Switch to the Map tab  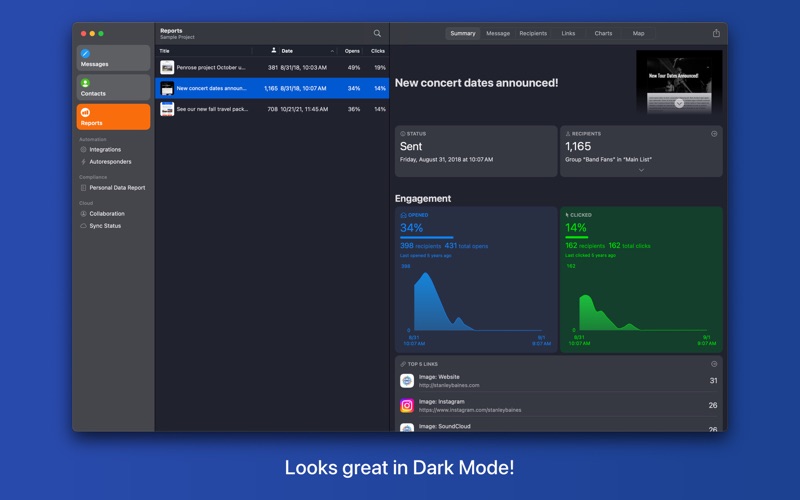point(638,33)
